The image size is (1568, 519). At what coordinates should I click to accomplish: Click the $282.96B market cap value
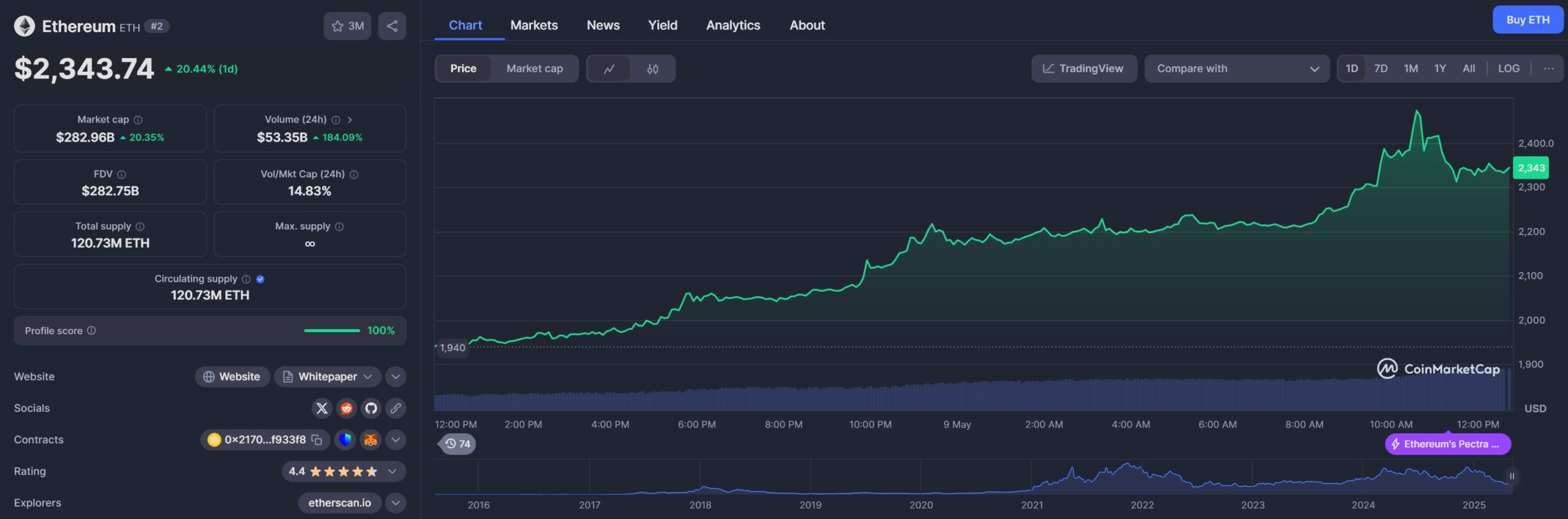coord(85,138)
